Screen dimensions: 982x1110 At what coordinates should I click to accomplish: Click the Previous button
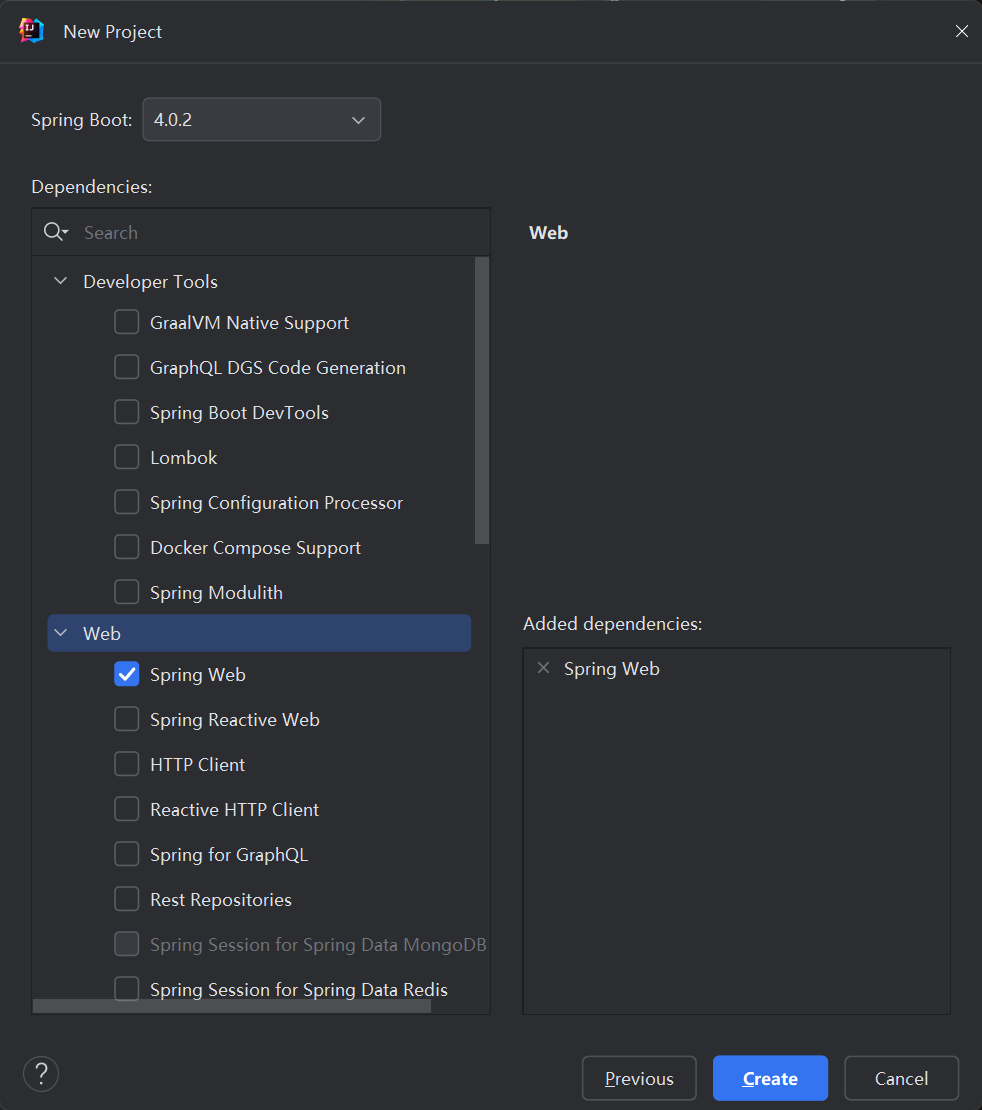point(639,1078)
